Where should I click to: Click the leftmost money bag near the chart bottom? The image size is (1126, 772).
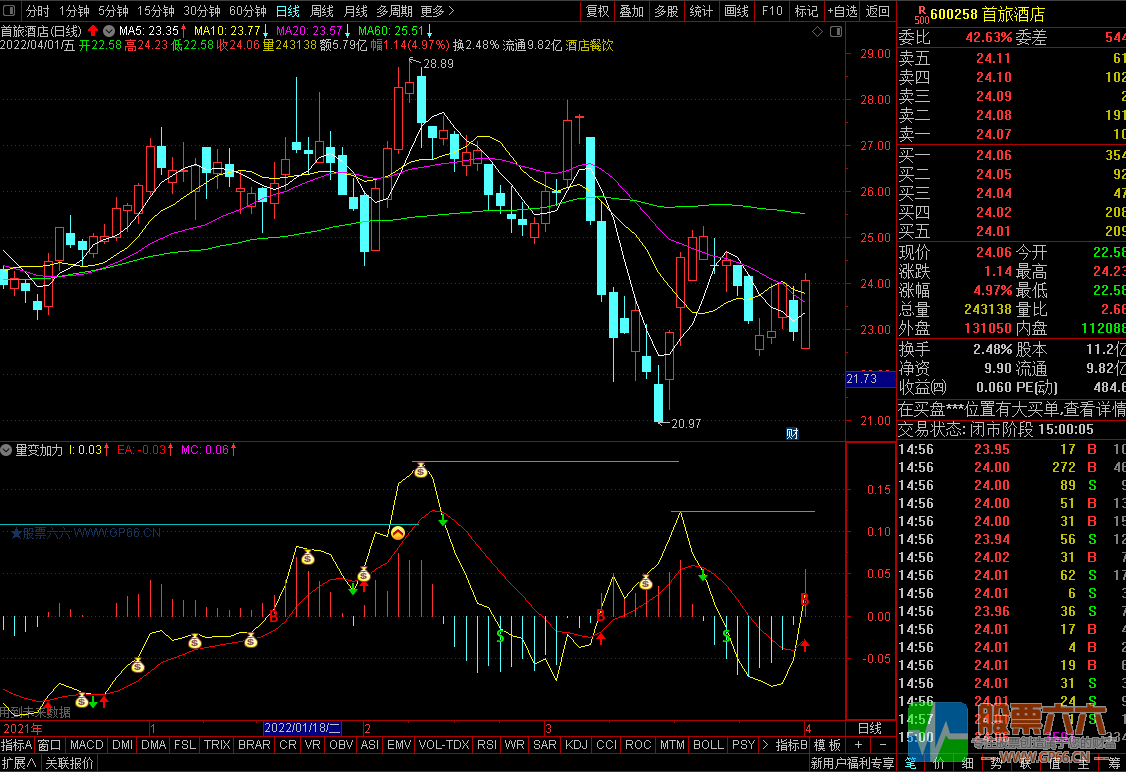(x=82, y=701)
